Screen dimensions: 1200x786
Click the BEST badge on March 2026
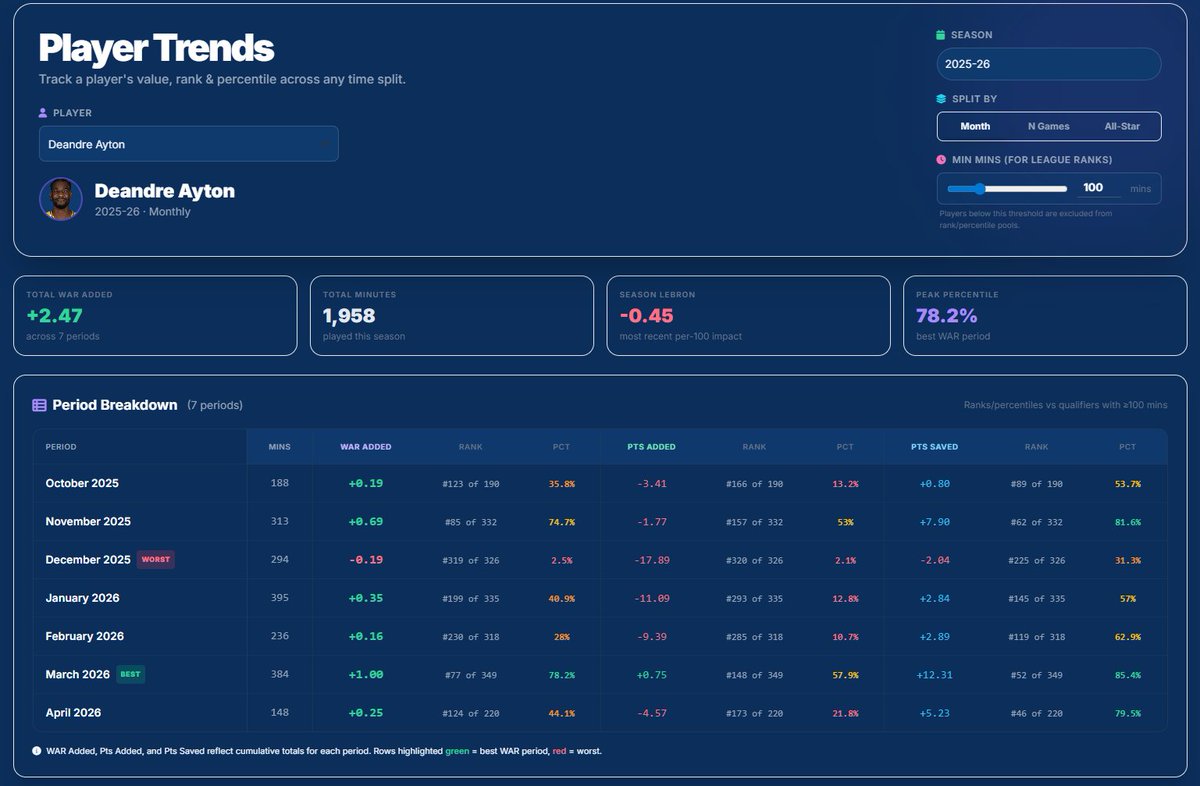[x=131, y=674]
